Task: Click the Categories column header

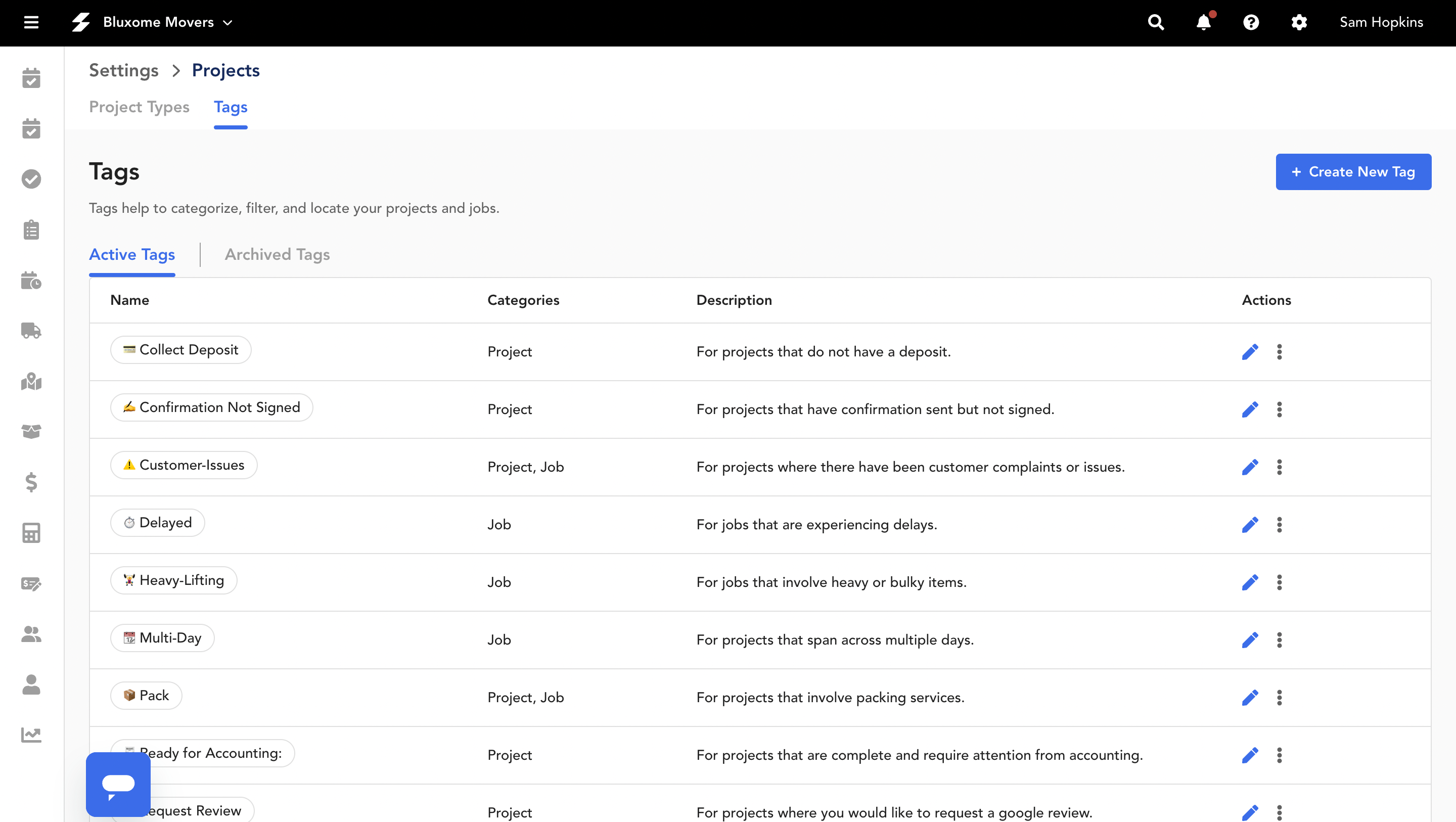Action: [523, 300]
